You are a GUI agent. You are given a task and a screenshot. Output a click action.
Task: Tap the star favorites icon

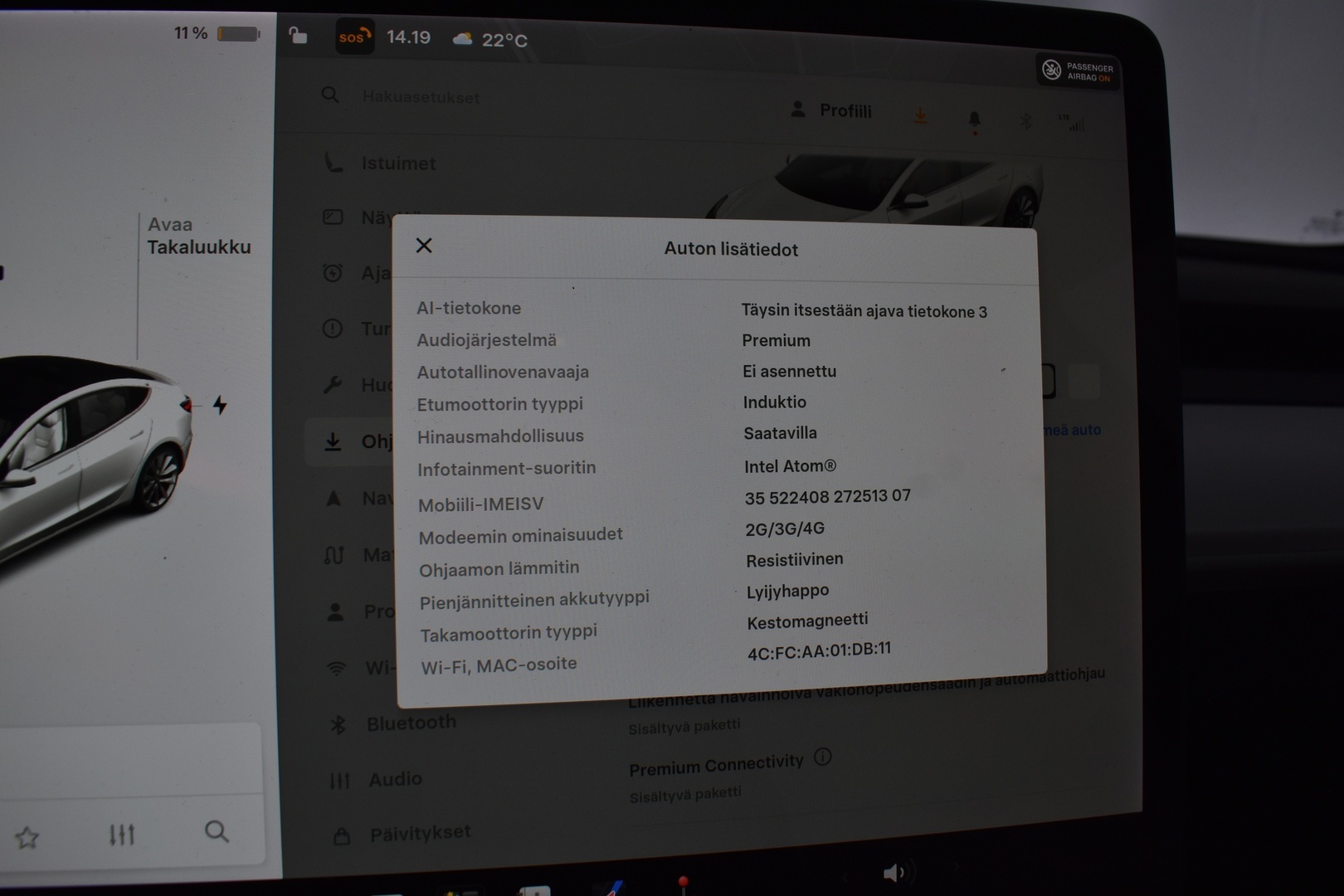pyautogui.click(x=27, y=838)
